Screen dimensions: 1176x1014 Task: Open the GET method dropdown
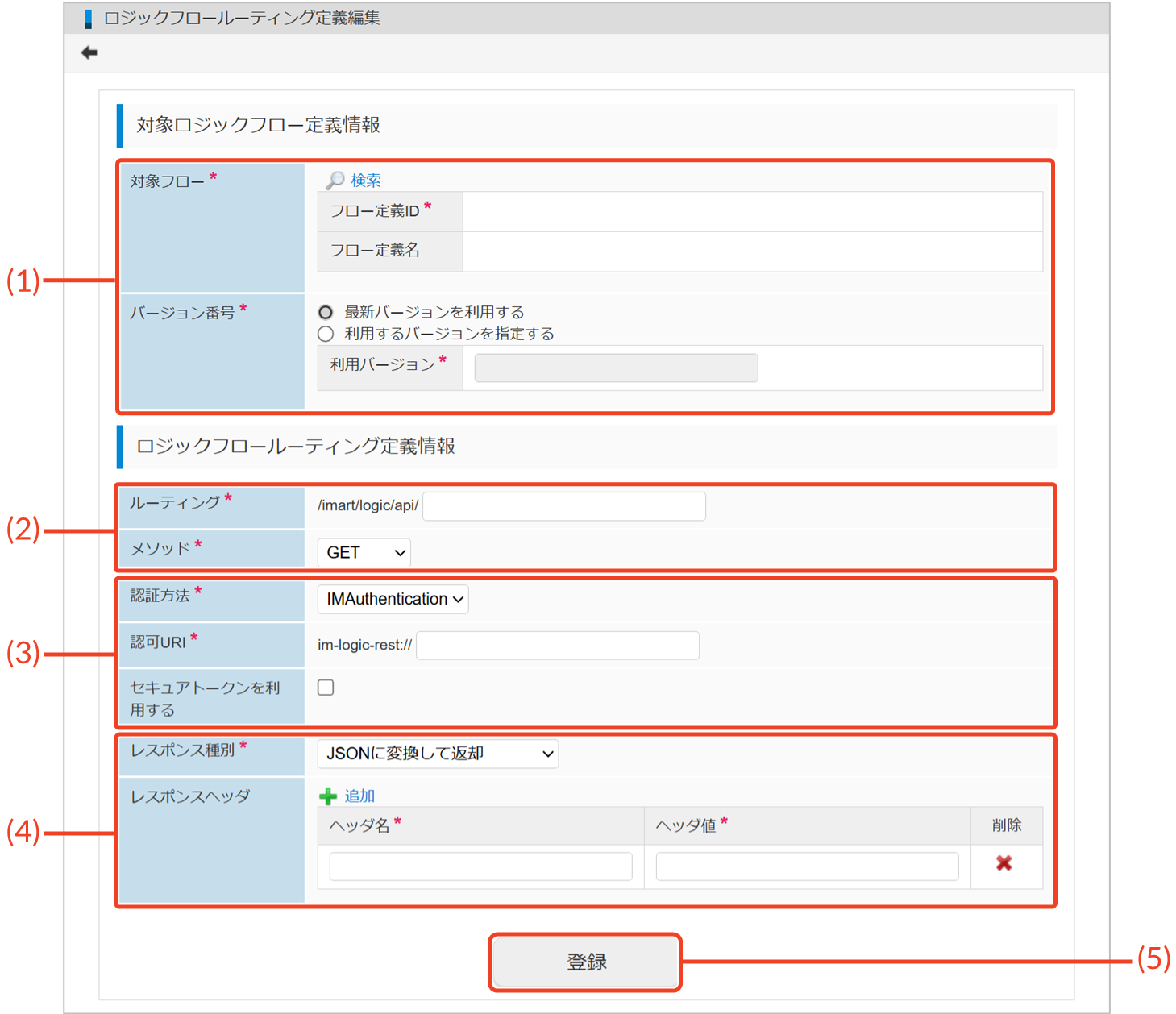[x=364, y=553]
